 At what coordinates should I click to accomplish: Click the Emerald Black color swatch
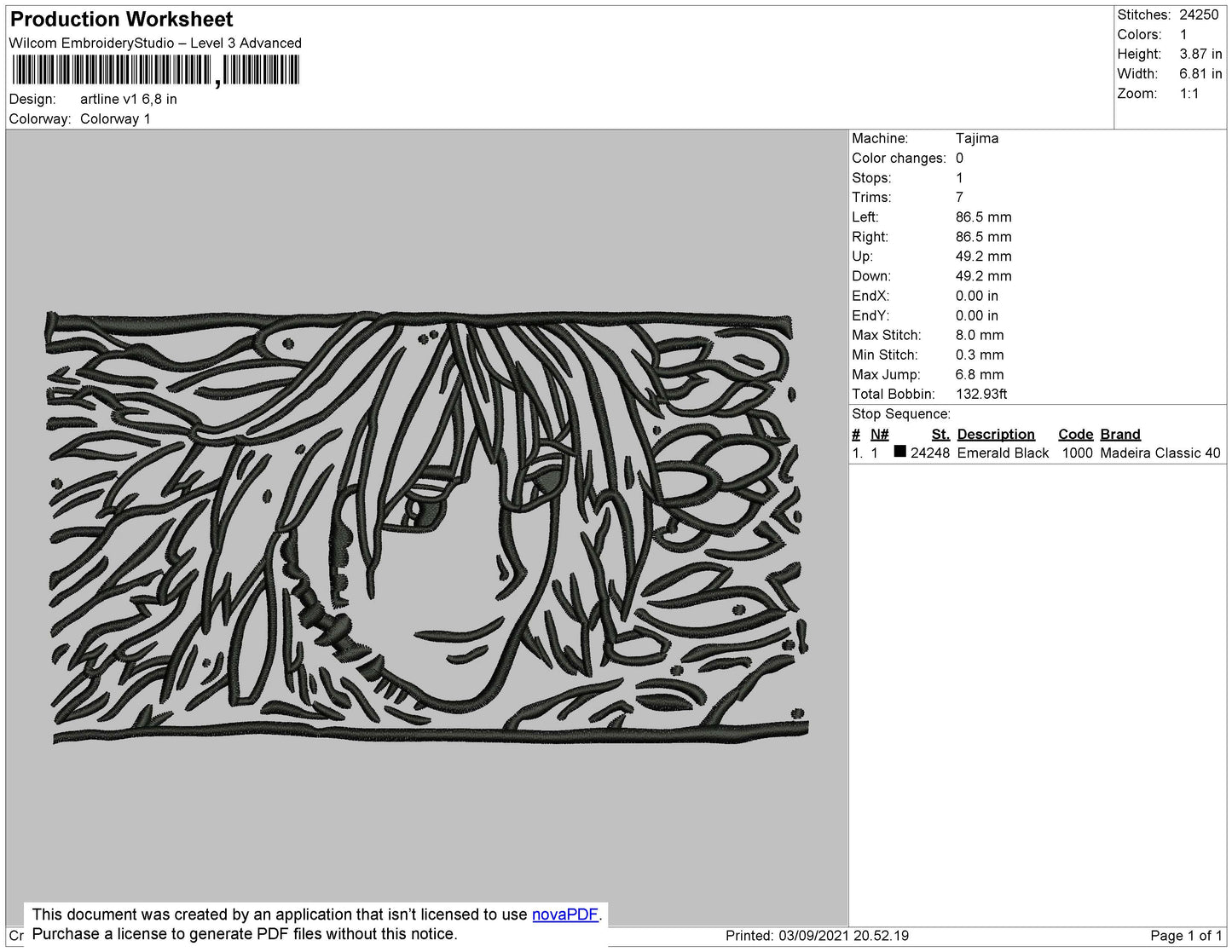[x=899, y=452]
